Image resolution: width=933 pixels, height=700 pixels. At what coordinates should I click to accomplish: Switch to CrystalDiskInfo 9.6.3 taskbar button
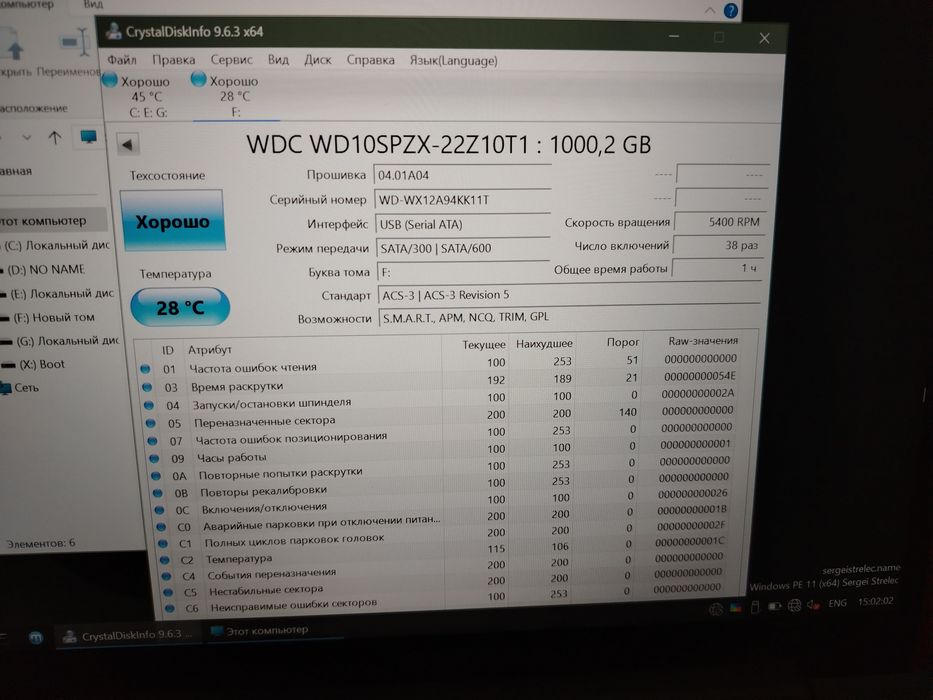click(128, 635)
